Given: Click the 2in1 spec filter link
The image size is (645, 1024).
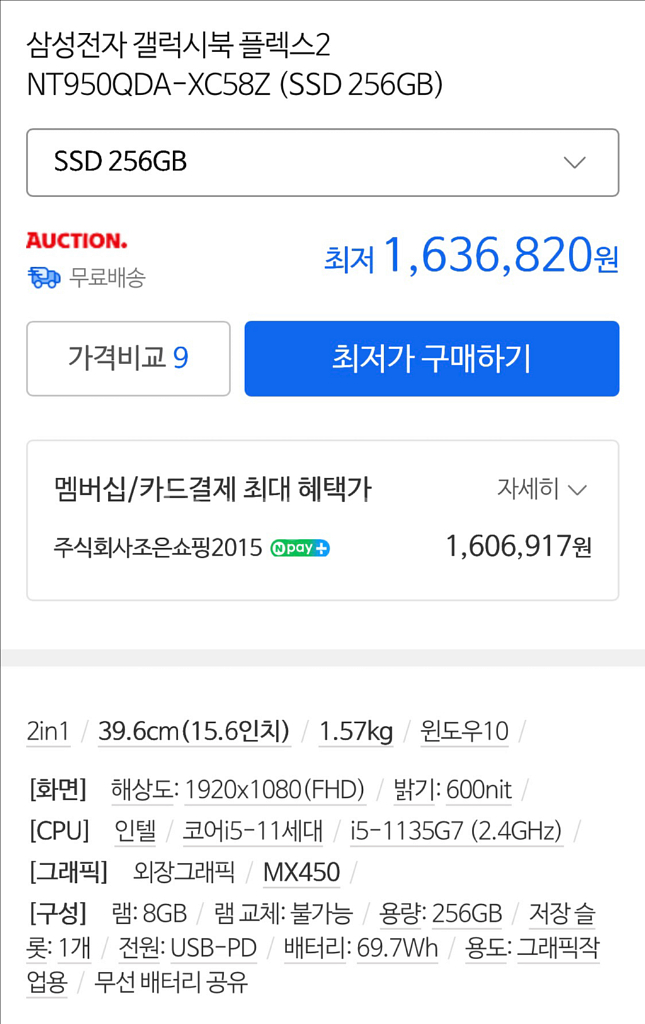Looking at the screenshot, I should tap(48, 731).
